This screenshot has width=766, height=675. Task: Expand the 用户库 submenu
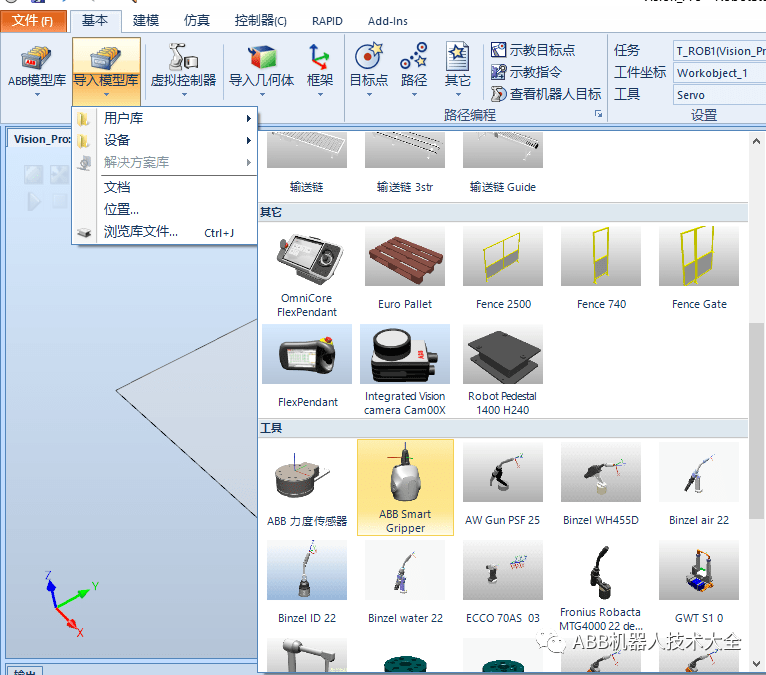(x=165, y=118)
